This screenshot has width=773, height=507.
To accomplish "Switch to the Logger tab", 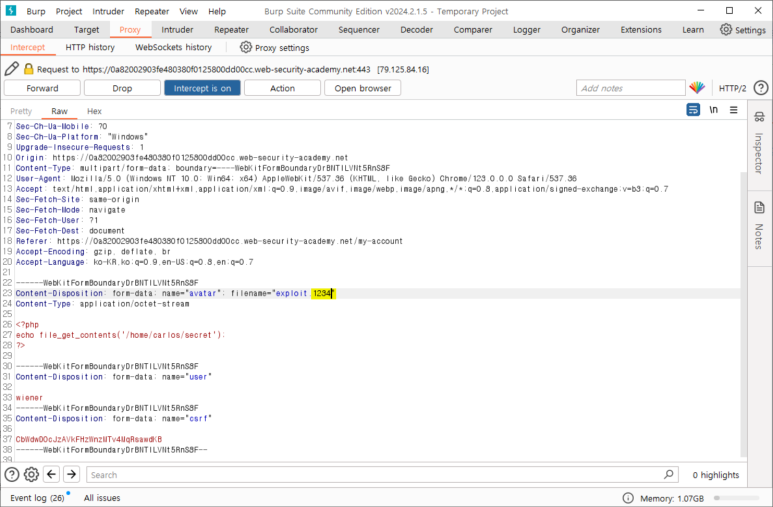I will tap(527, 30).
